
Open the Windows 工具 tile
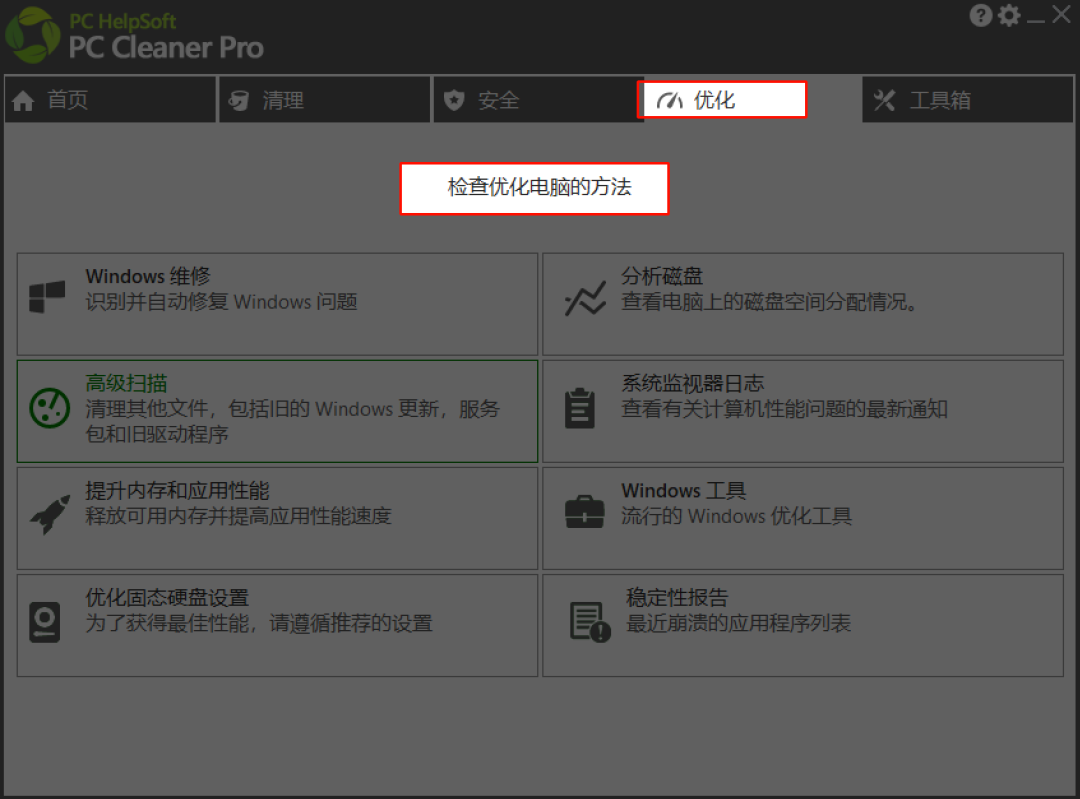point(803,519)
